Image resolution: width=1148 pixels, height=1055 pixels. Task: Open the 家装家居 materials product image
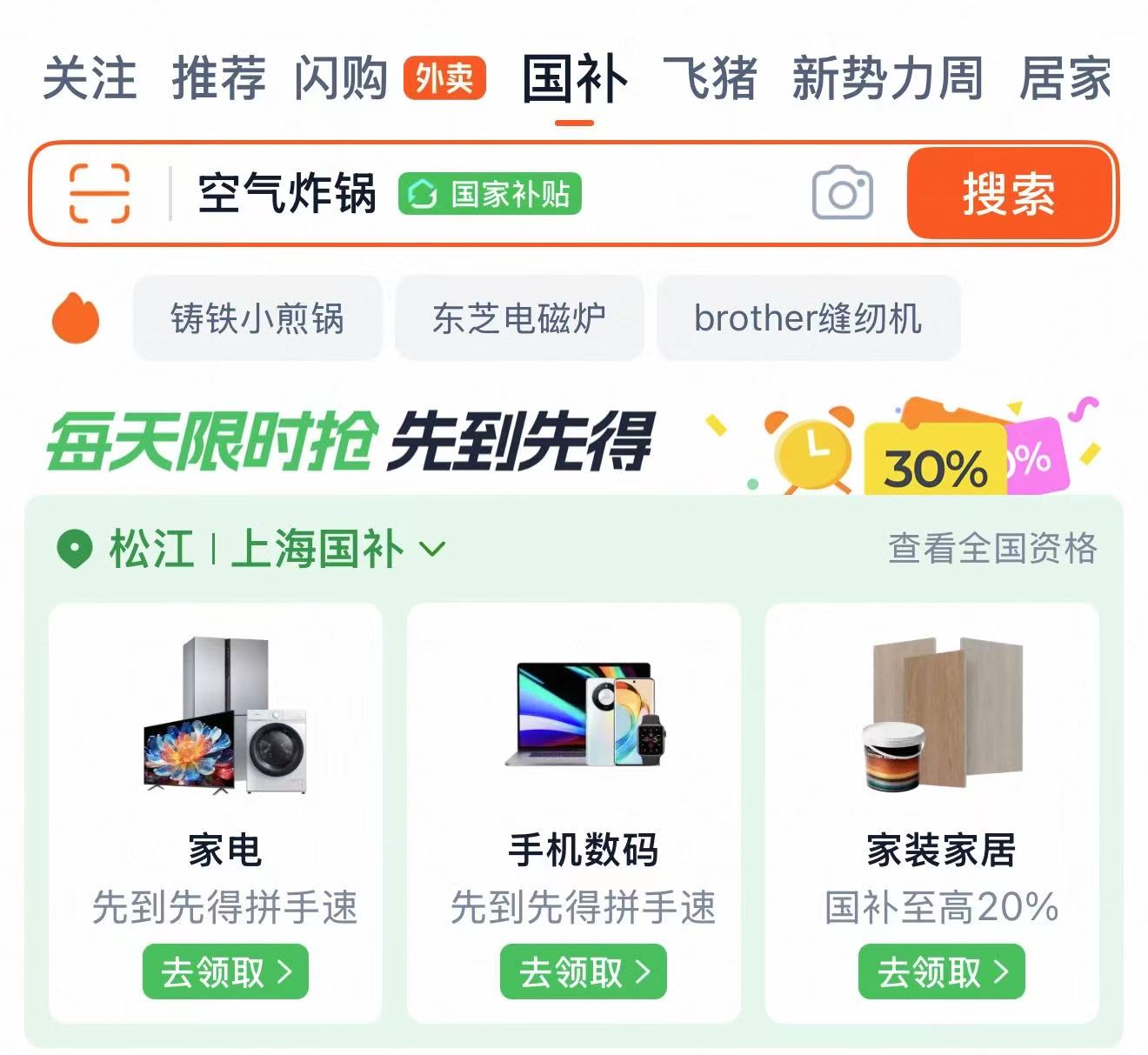(942, 715)
